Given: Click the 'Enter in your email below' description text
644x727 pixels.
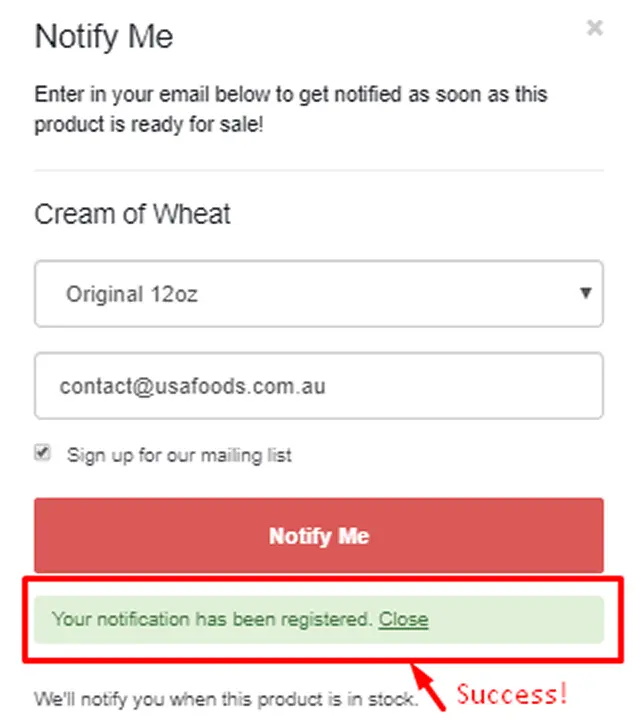Looking at the screenshot, I should tap(290, 96).
